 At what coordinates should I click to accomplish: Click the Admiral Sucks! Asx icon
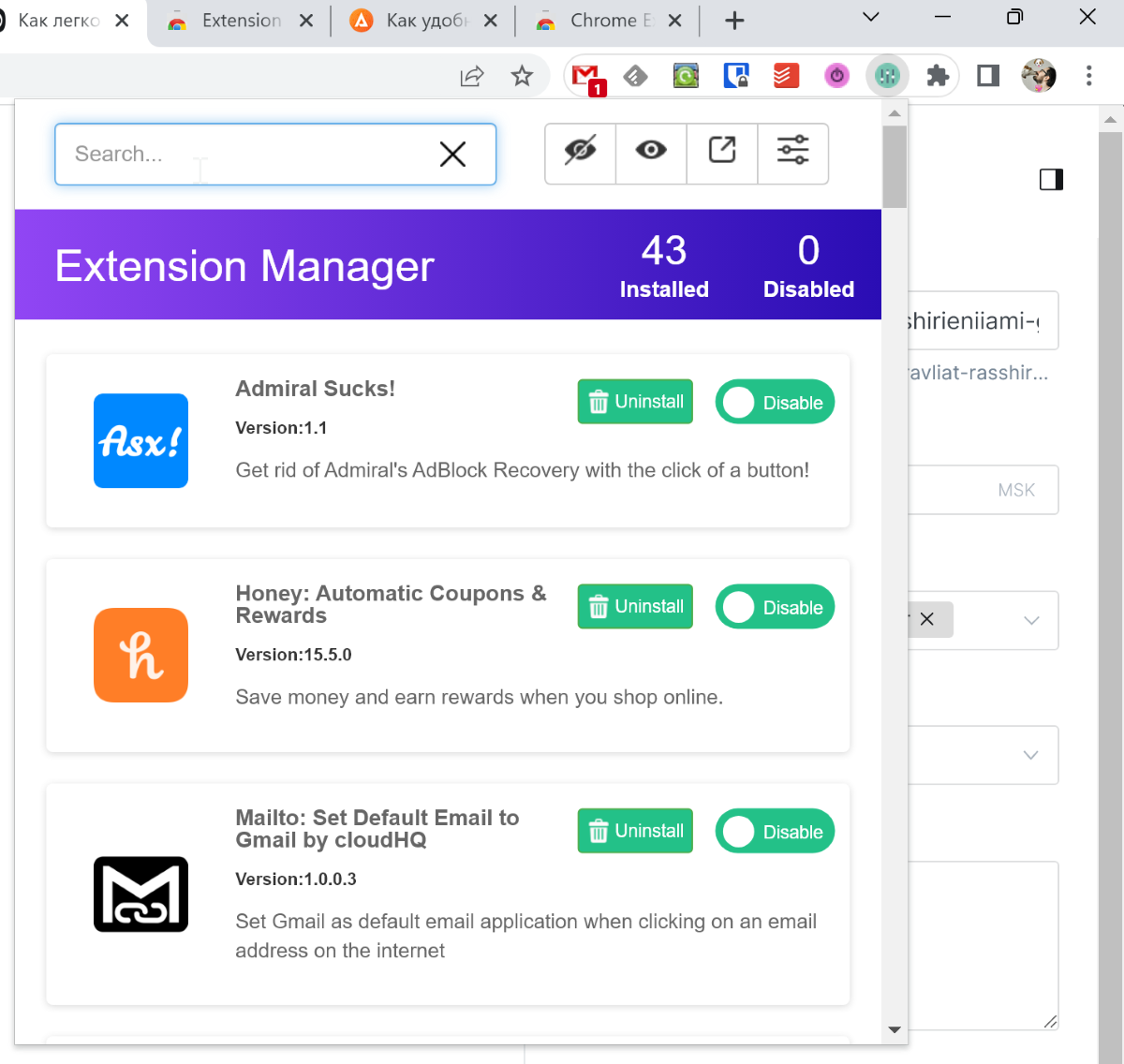140,440
